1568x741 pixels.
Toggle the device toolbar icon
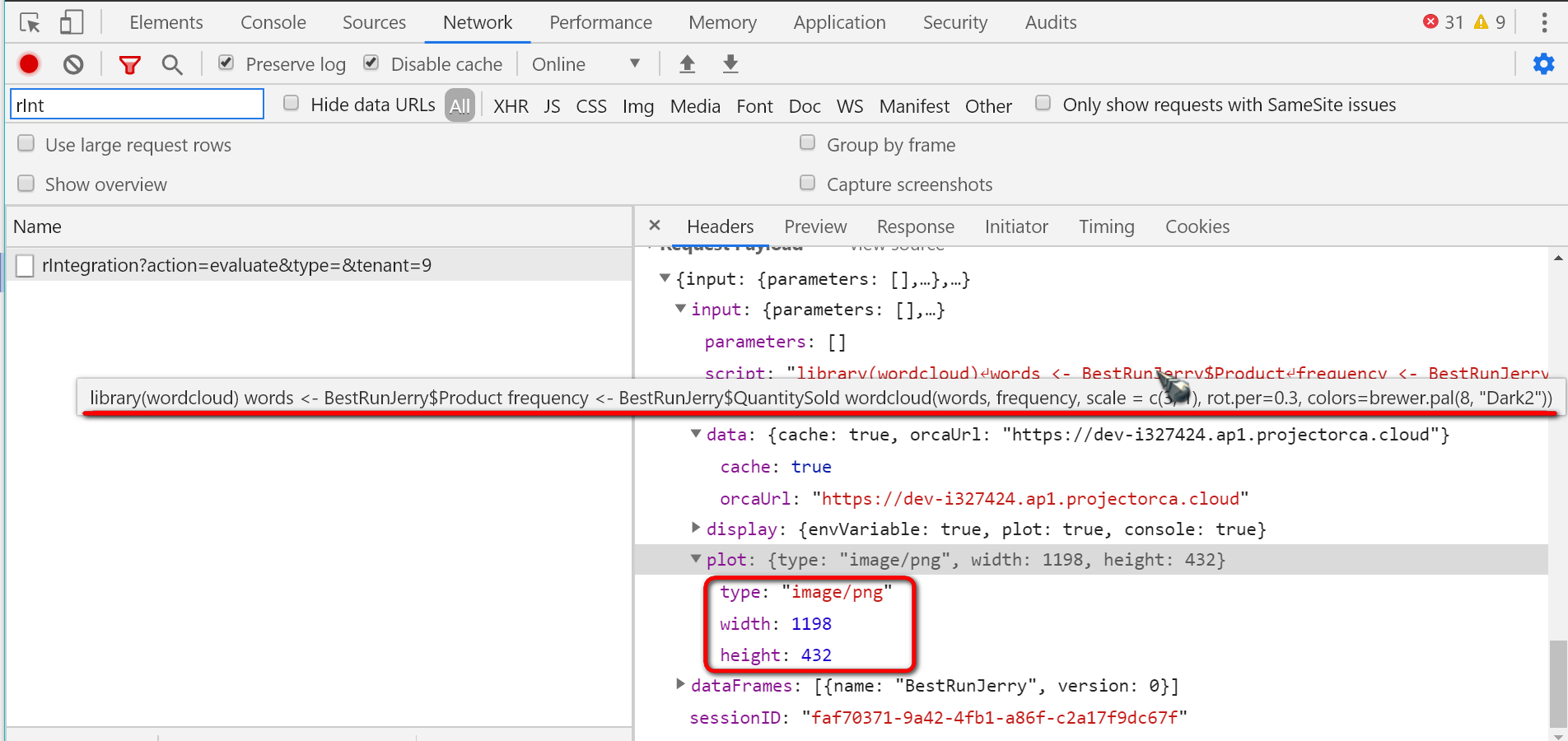[x=72, y=22]
